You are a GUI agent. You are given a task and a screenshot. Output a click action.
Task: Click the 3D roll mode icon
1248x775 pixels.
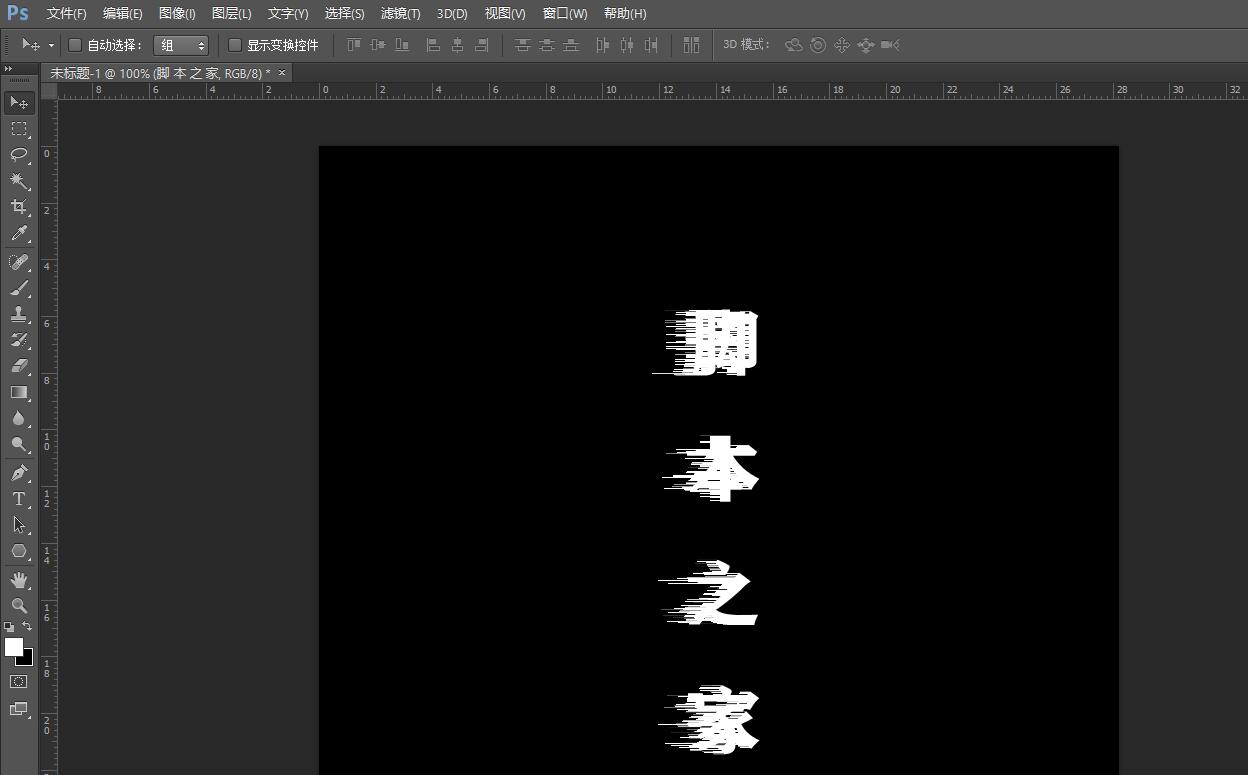(x=818, y=45)
